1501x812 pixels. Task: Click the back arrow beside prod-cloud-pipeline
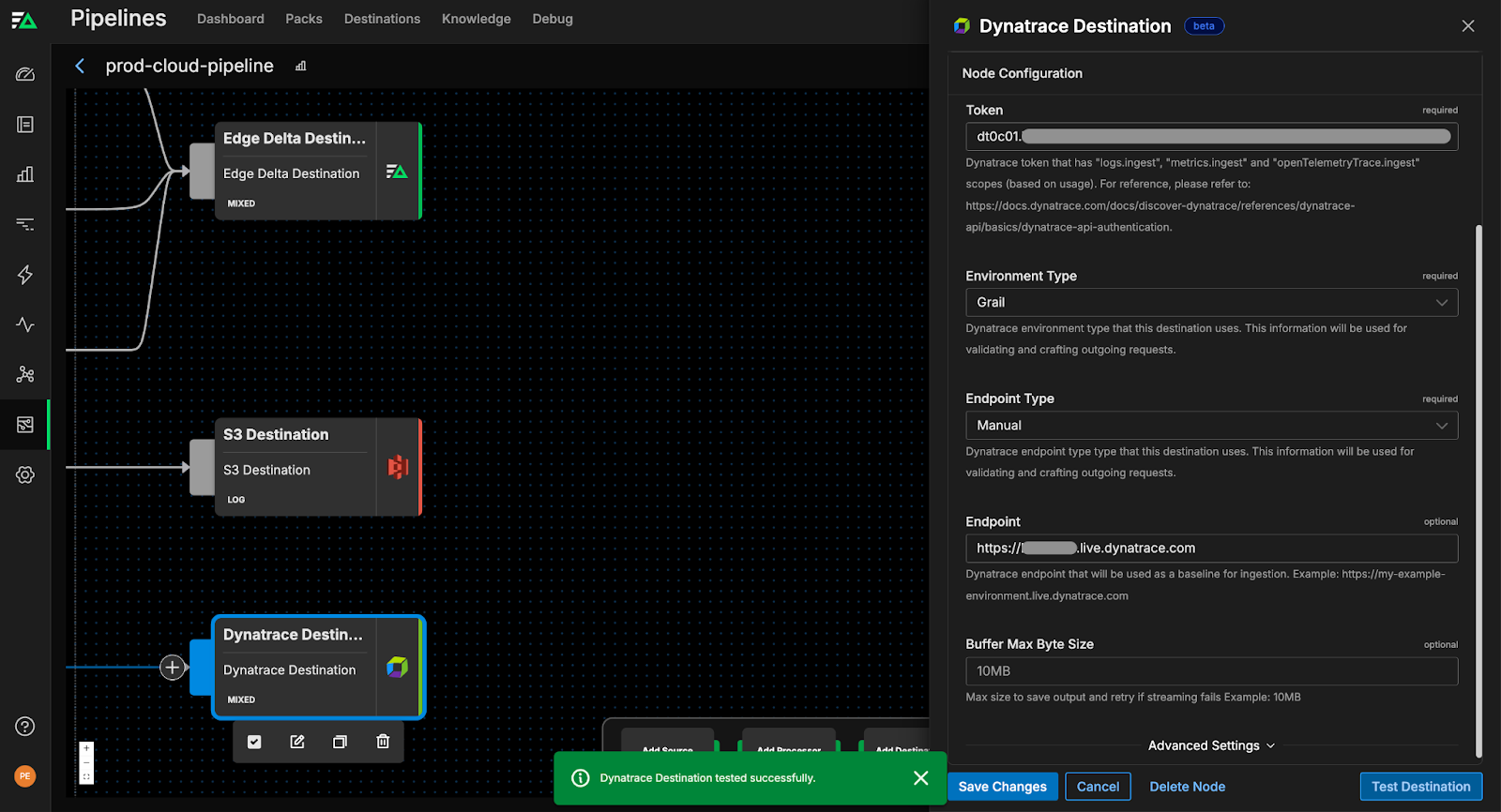(x=80, y=66)
